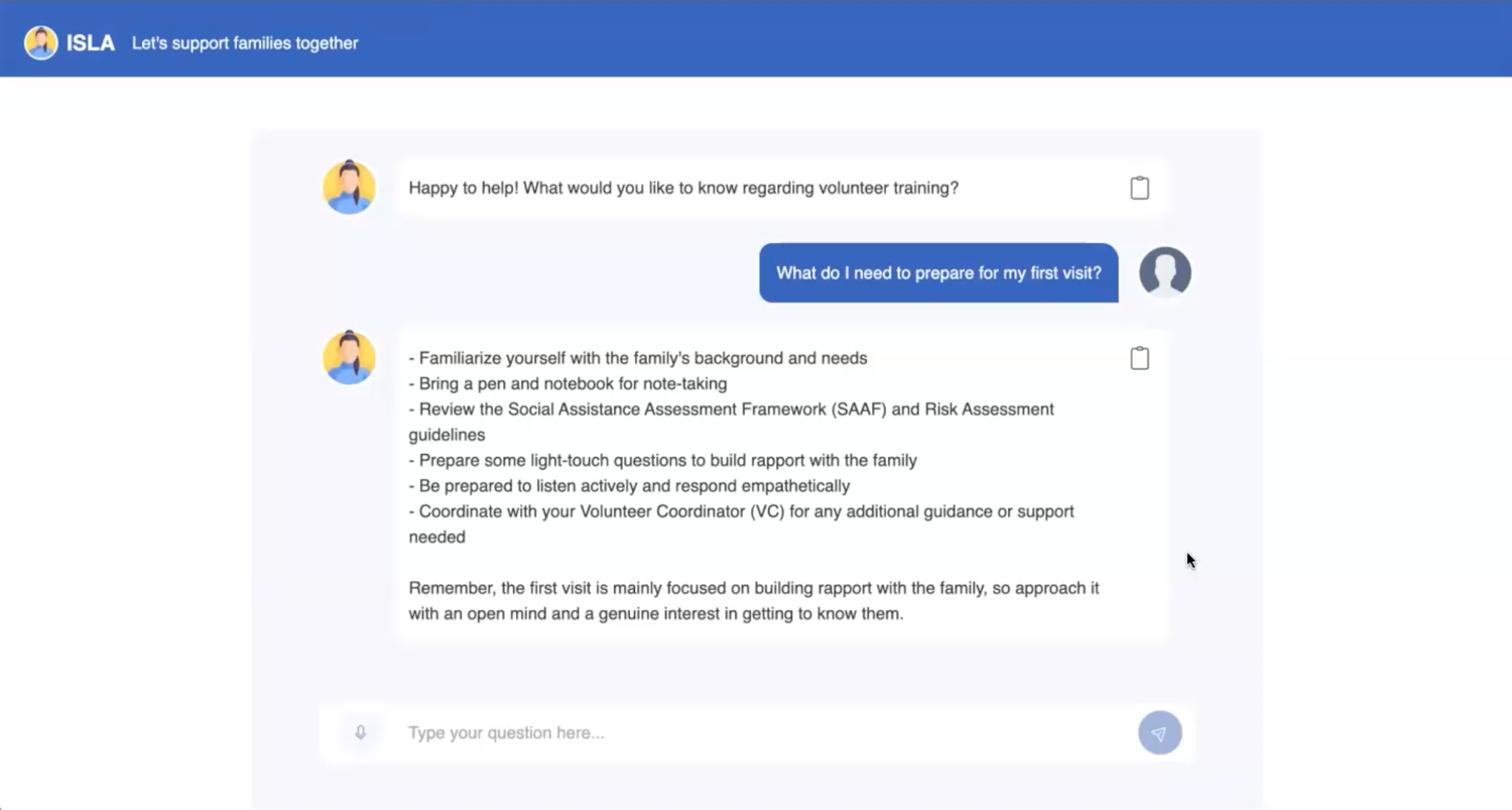Click the 'Coordinate with your Volunteer Coordinator' line
Viewport: 1512px width, 810px height.
tap(741, 512)
